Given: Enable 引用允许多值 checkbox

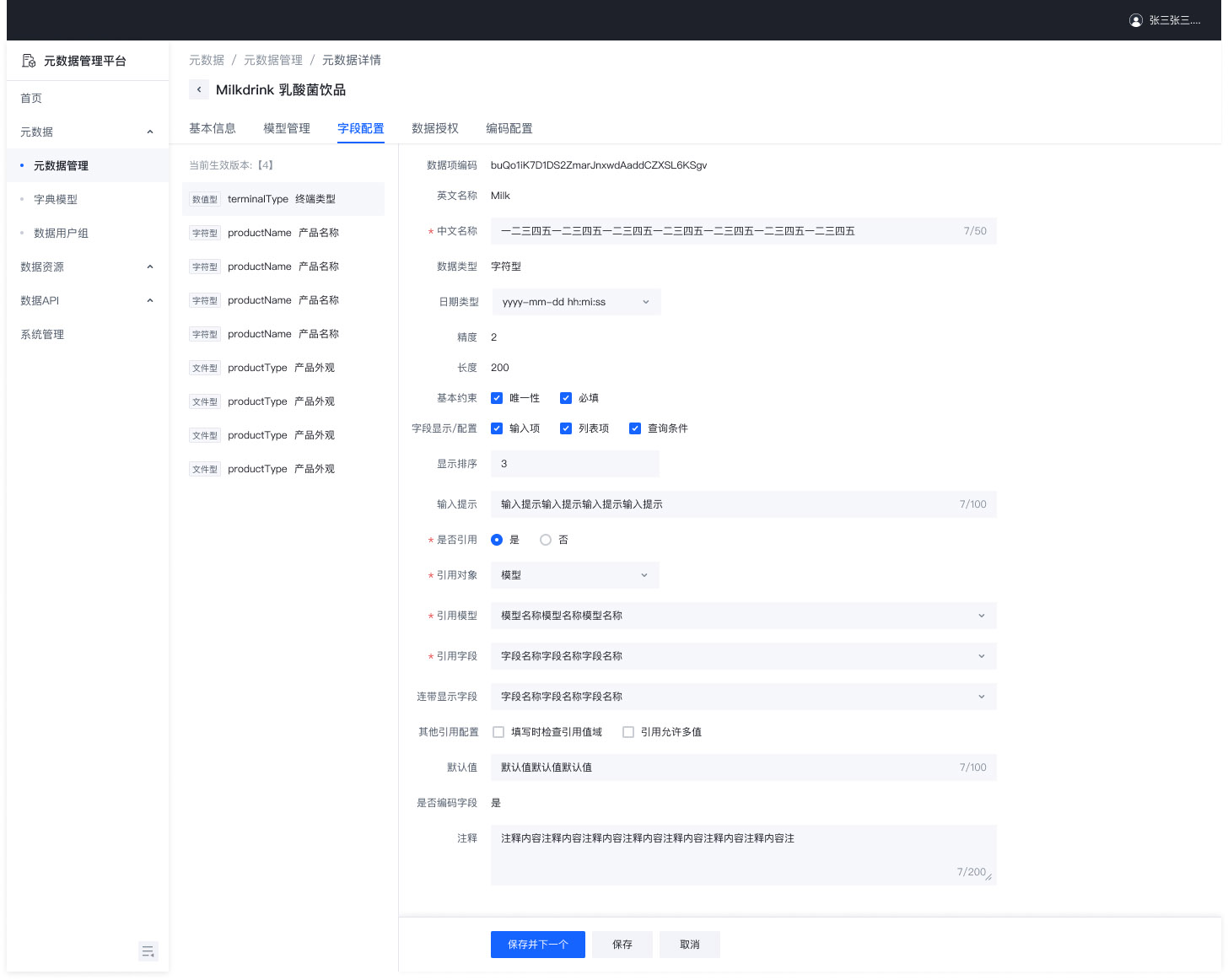Looking at the screenshot, I should pos(628,732).
